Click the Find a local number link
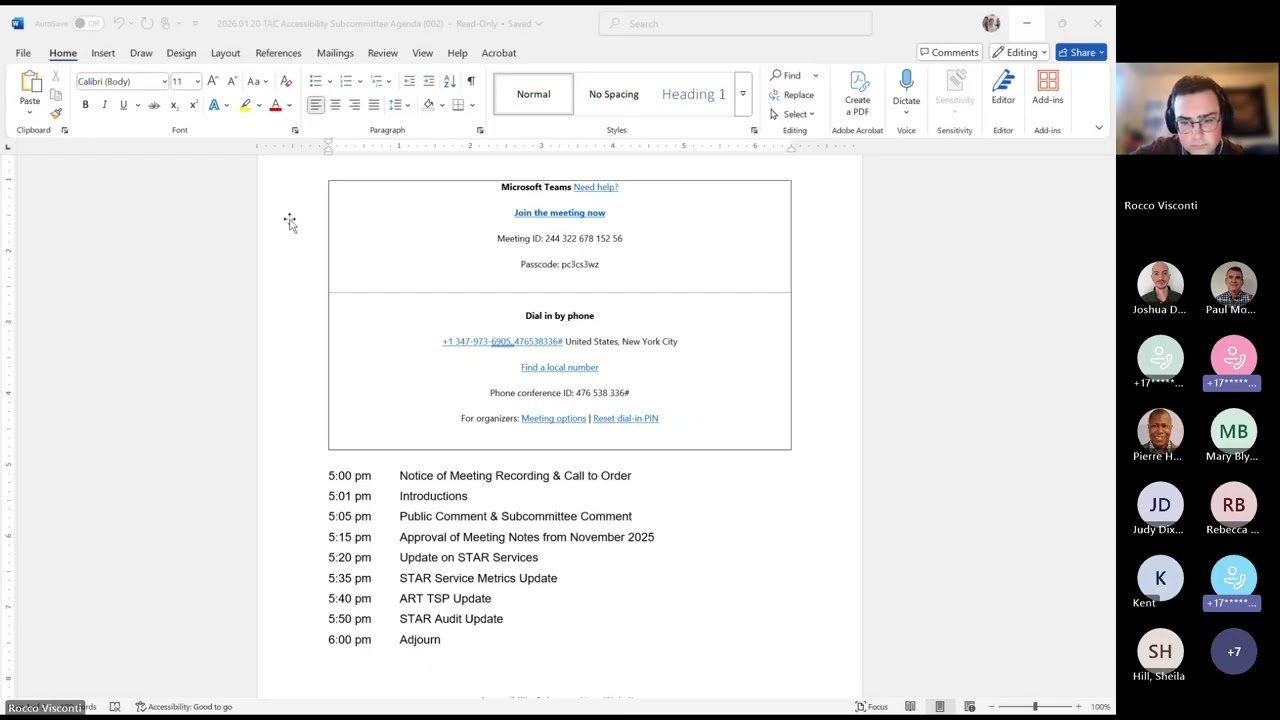 [559, 367]
